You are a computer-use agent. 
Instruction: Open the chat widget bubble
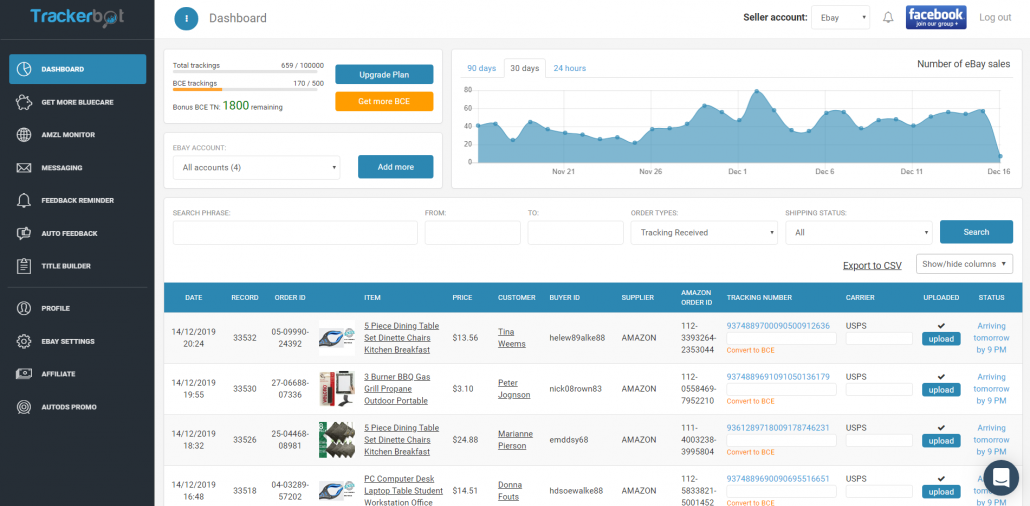tap(1000, 478)
